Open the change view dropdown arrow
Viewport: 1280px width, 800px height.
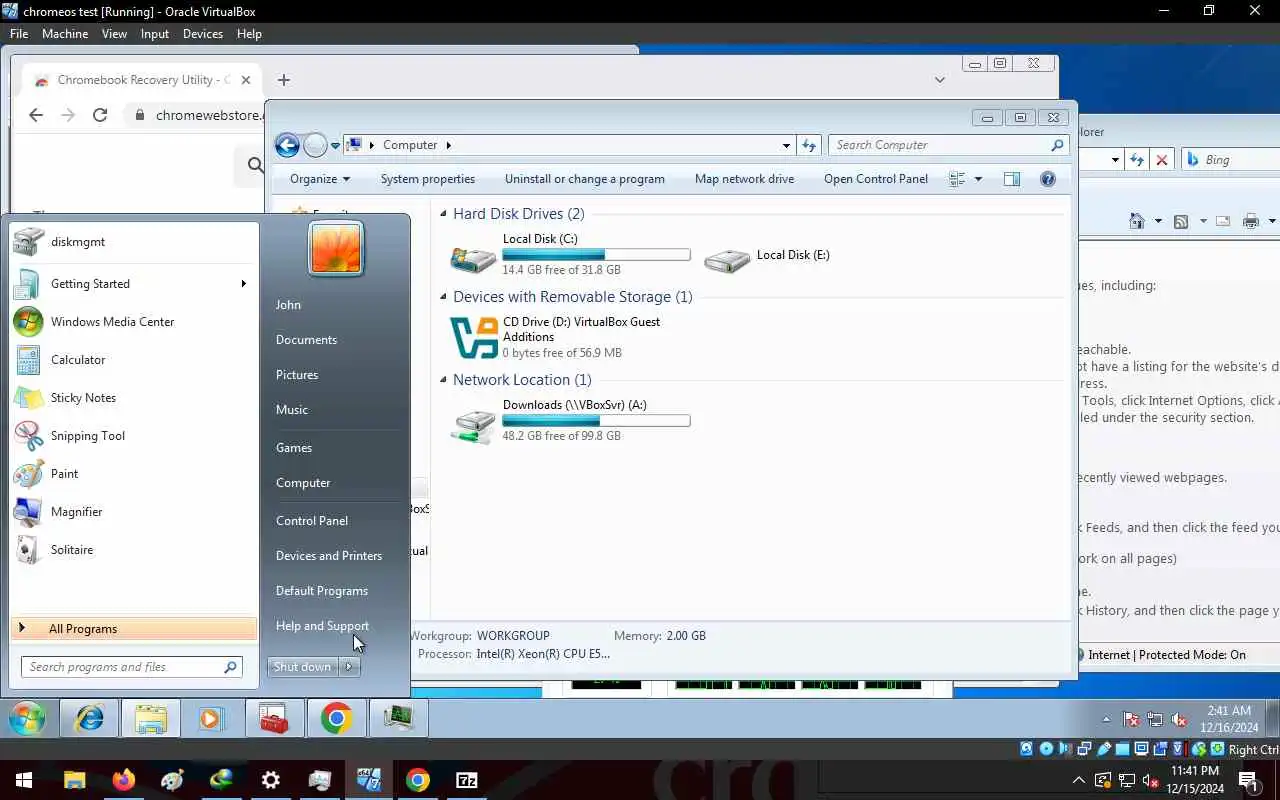pos(978,179)
